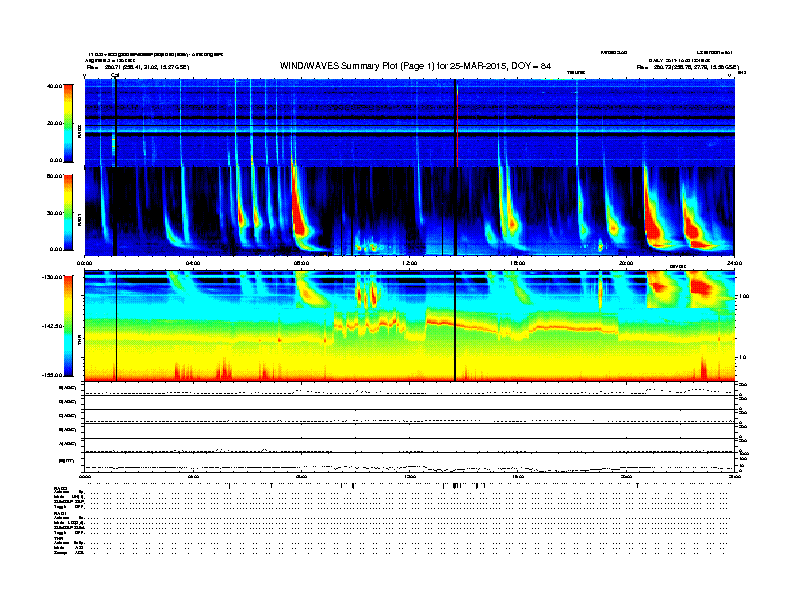Click the 20:00 tick label under RAD1 panel
This screenshot has height=612, width=792.
click(626, 263)
